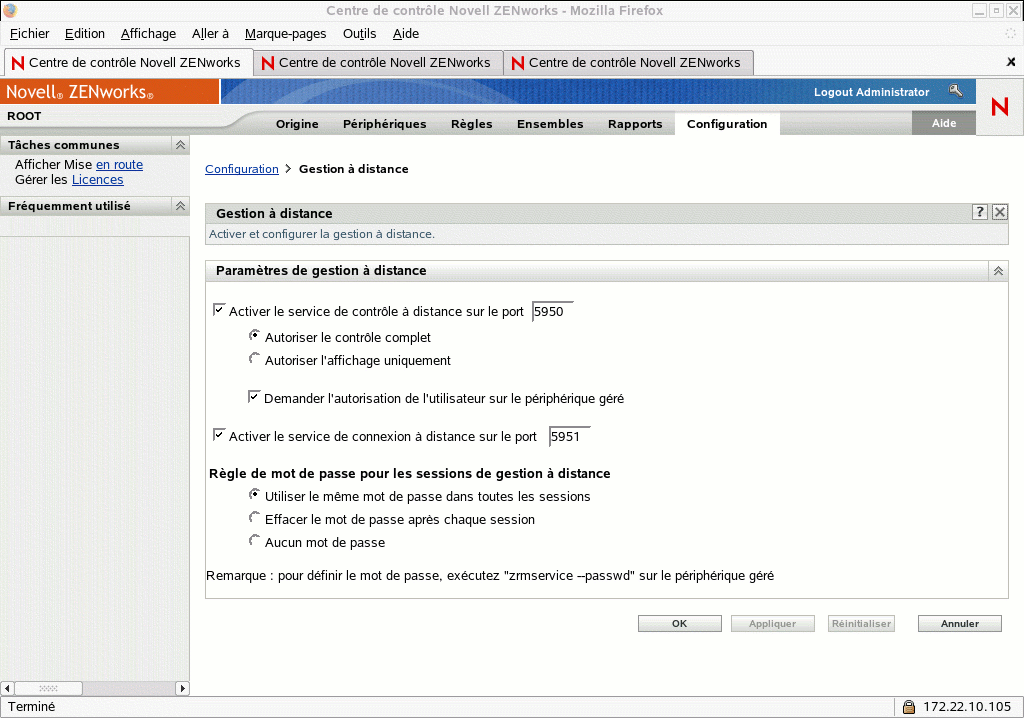The image size is (1024, 718).
Task: Close the current browser tab with the tab-bar X
Action: 1011,62
